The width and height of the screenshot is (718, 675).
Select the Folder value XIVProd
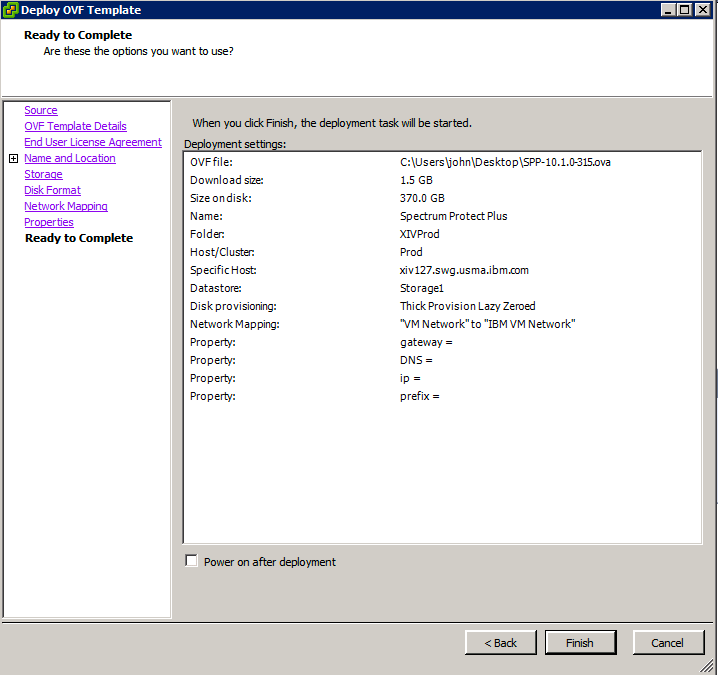(419, 234)
